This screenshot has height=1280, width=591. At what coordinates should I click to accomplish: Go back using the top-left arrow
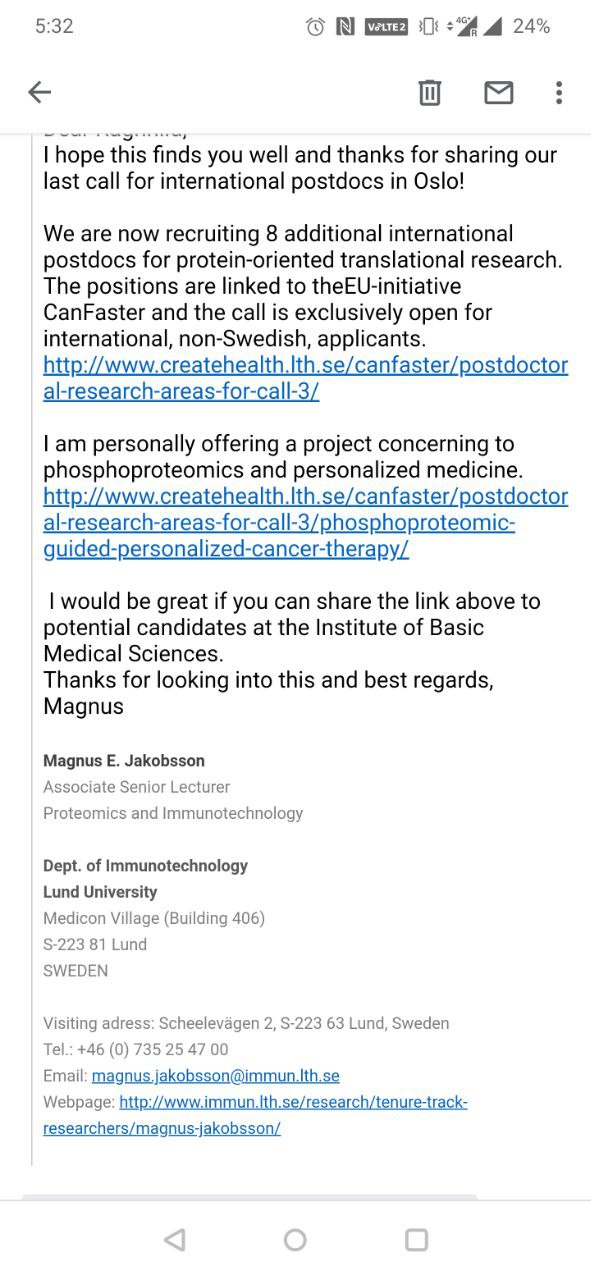[39, 93]
